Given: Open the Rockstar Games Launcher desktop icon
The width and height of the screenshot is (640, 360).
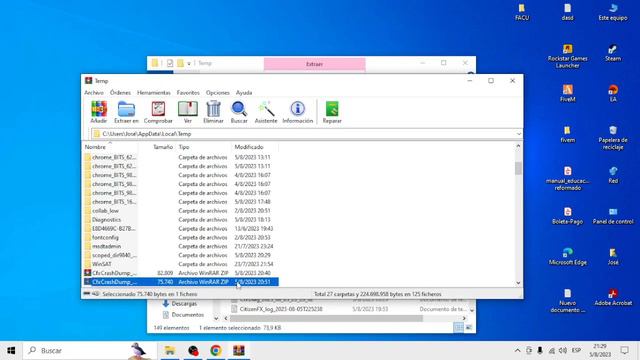Looking at the screenshot, I should pos(567,56).
